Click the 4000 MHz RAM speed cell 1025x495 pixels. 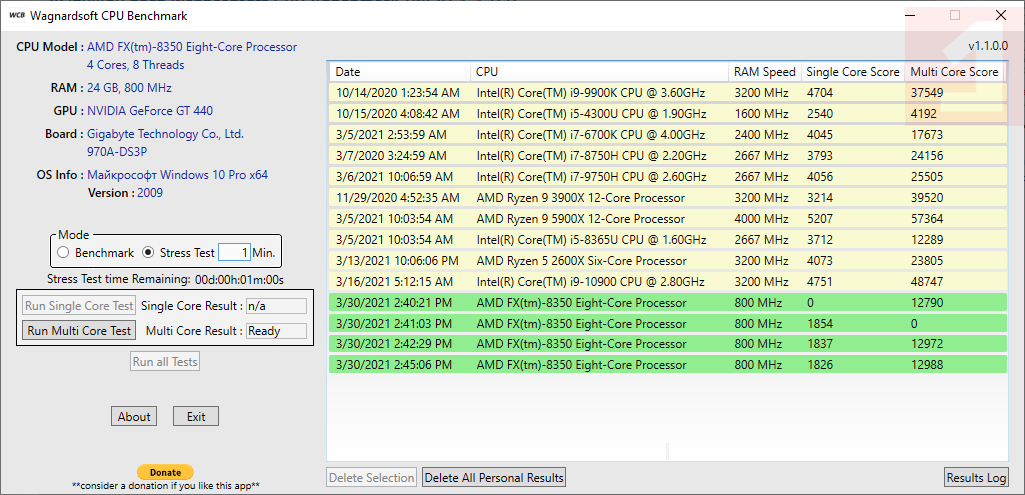(x=761, y=219)
